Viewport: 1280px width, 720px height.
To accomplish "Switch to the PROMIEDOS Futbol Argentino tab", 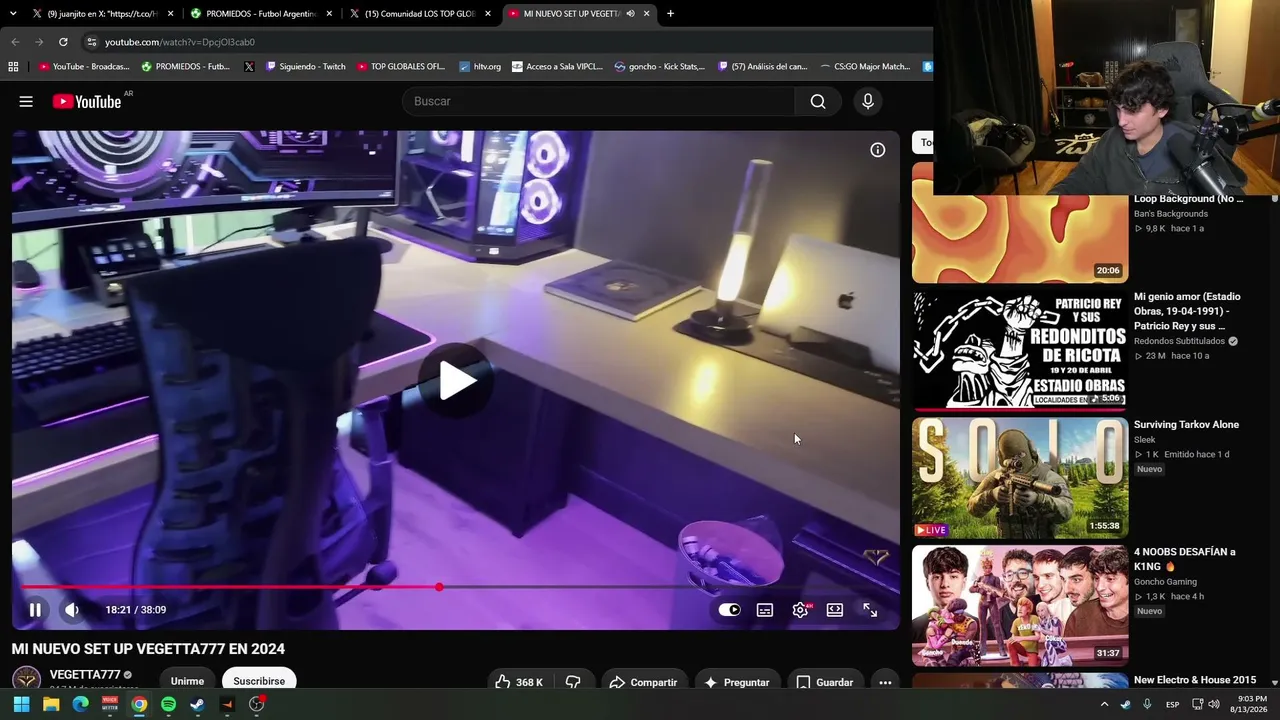I will pyautogui.click(x=260, y=14).
